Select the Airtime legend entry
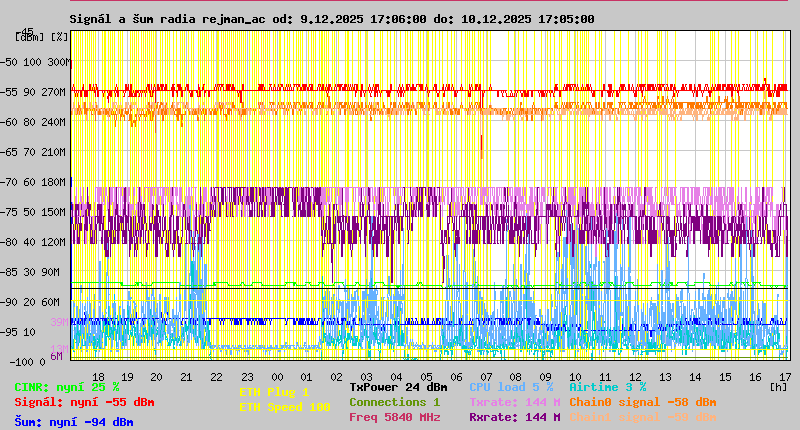This screenshot has width=800, height=430. 607,387
